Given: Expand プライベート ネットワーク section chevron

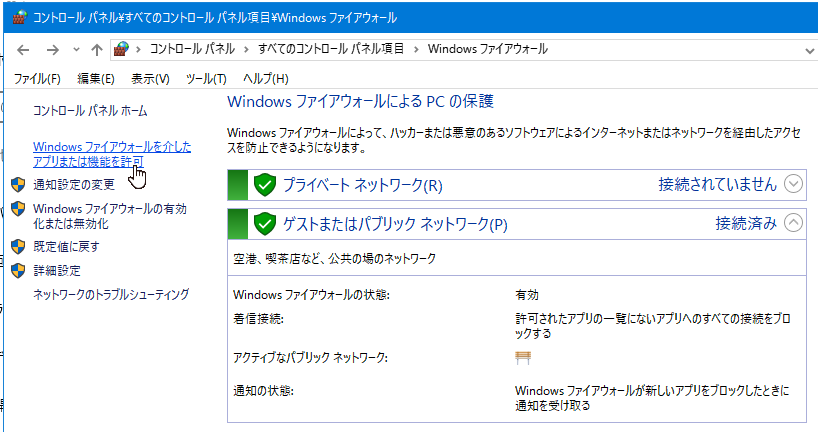Looking at the screenshot, I should 793,184.
